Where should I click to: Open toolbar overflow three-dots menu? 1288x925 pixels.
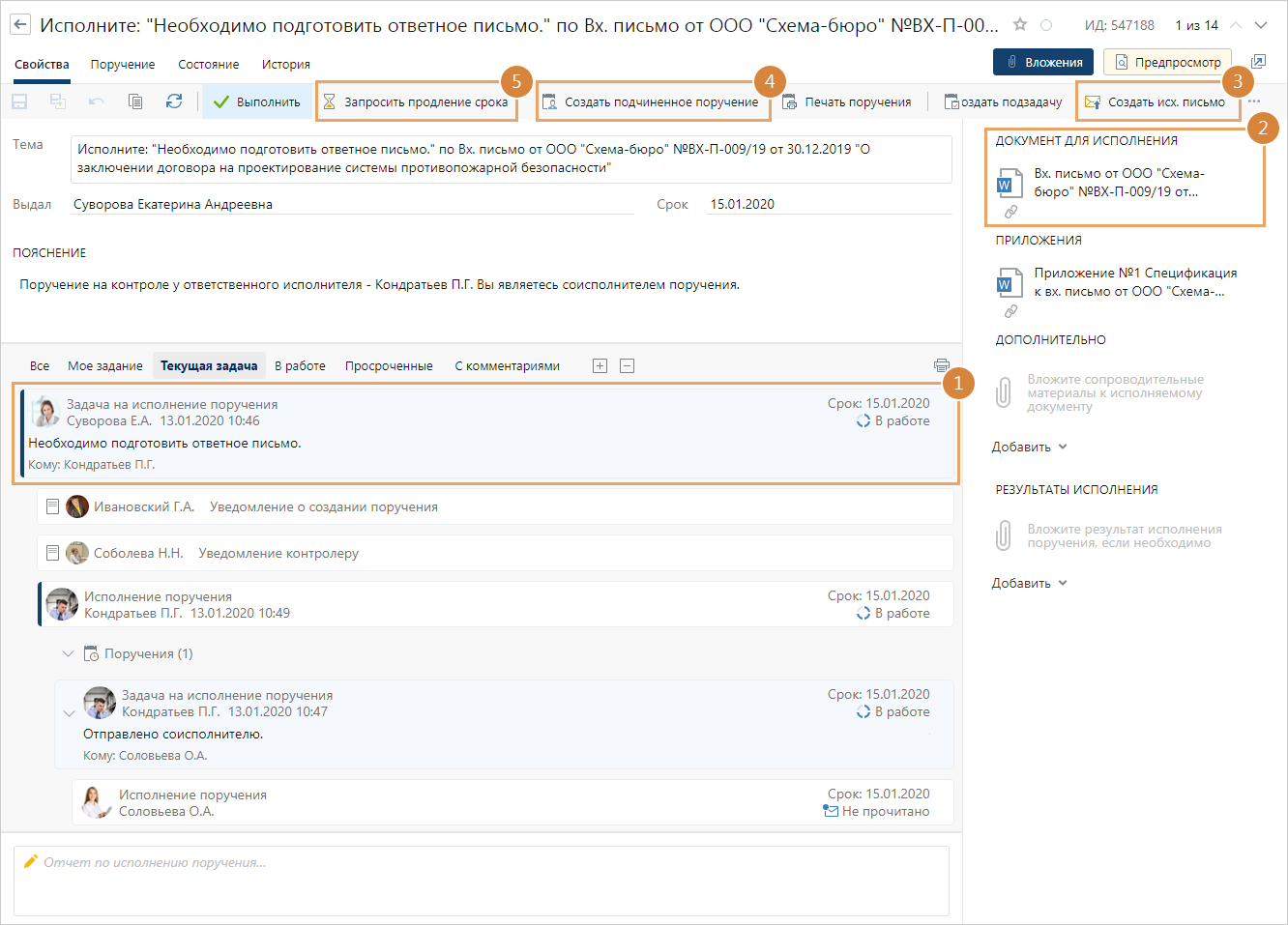click(1254, 101)
